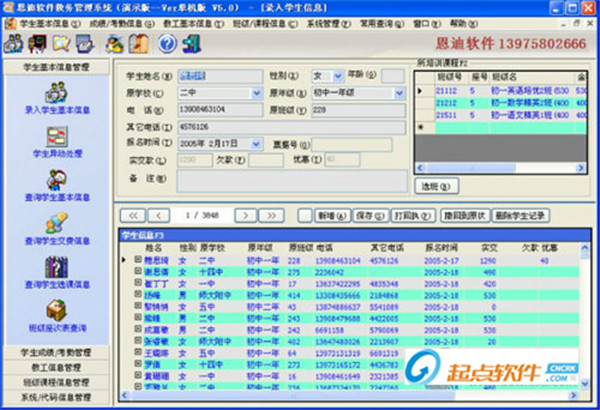
Task: Click the 新增 button
Action: point(332,216)
